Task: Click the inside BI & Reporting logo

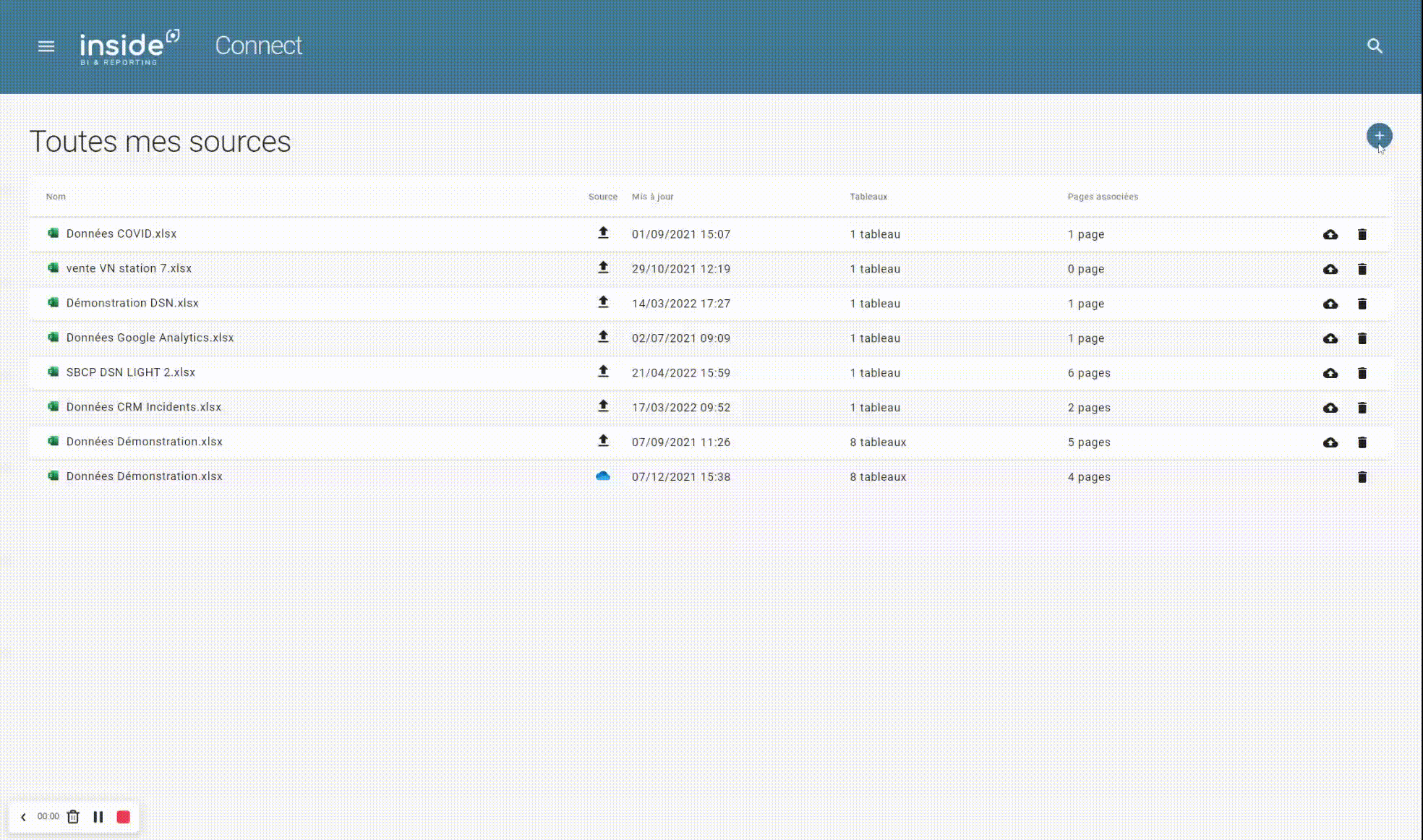Action: point(129,47)
